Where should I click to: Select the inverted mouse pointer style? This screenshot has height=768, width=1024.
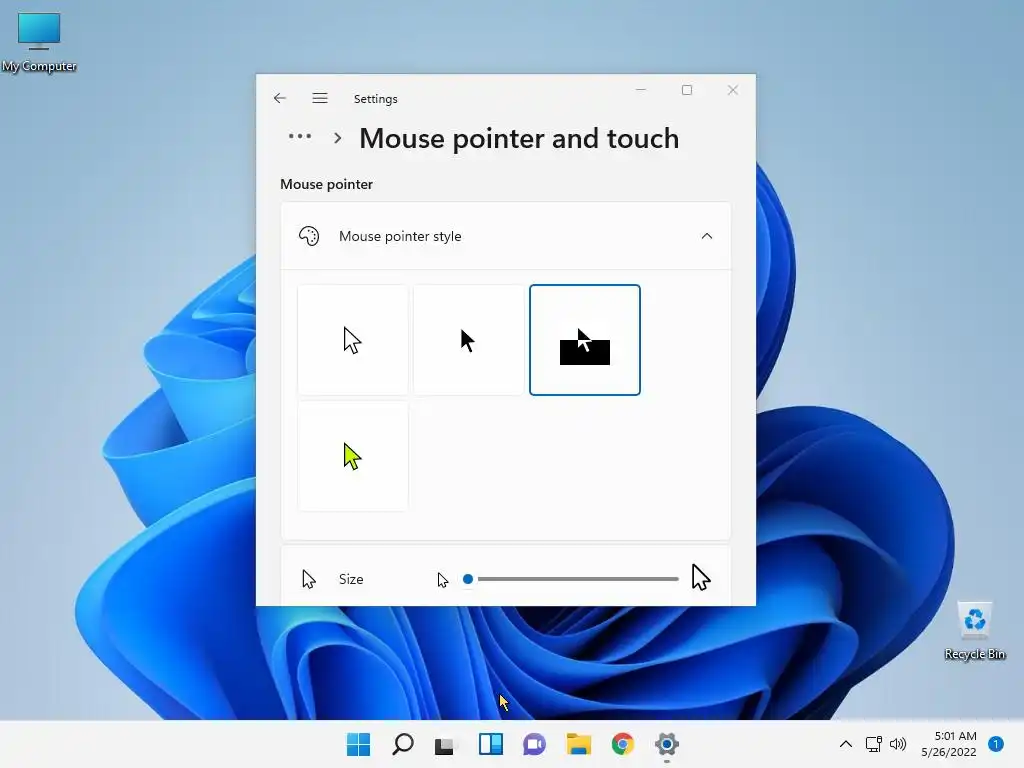[x=584, y=340]
